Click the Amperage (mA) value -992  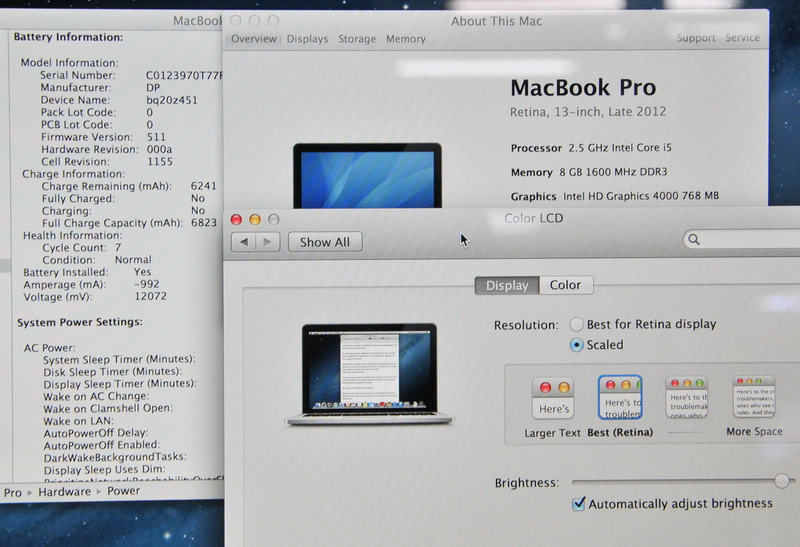[147, 284]
